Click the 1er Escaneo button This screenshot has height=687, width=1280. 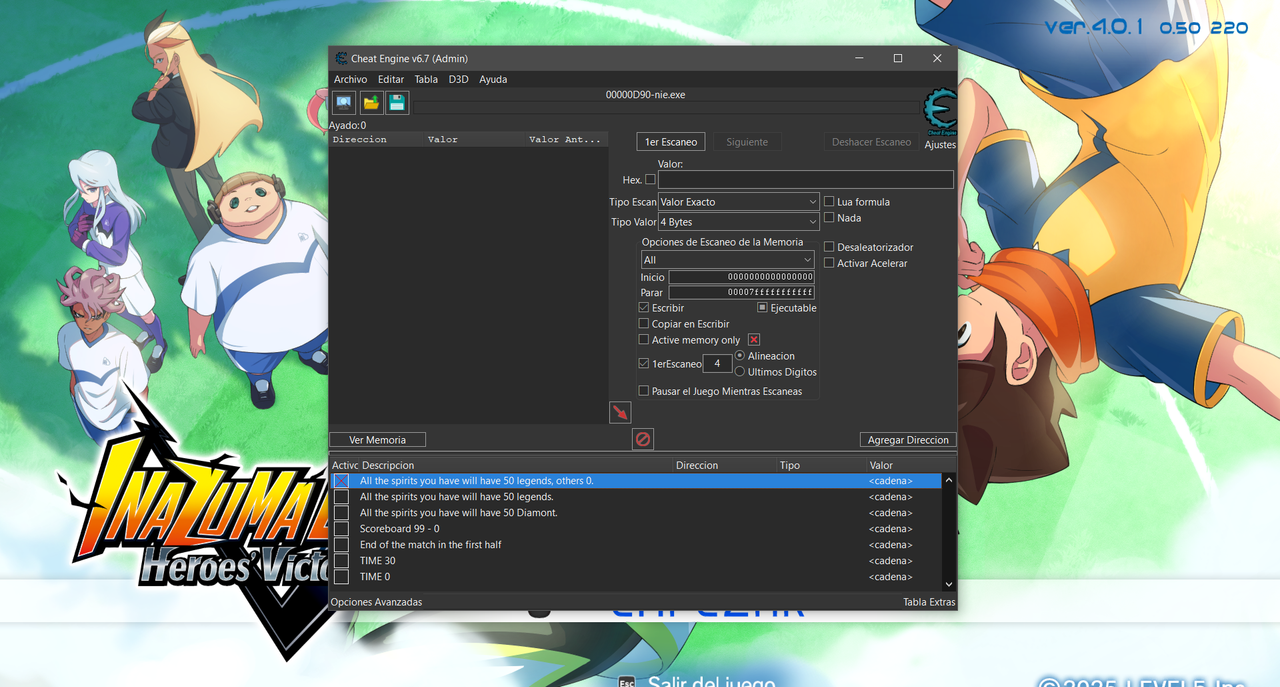tap(671, 142)
